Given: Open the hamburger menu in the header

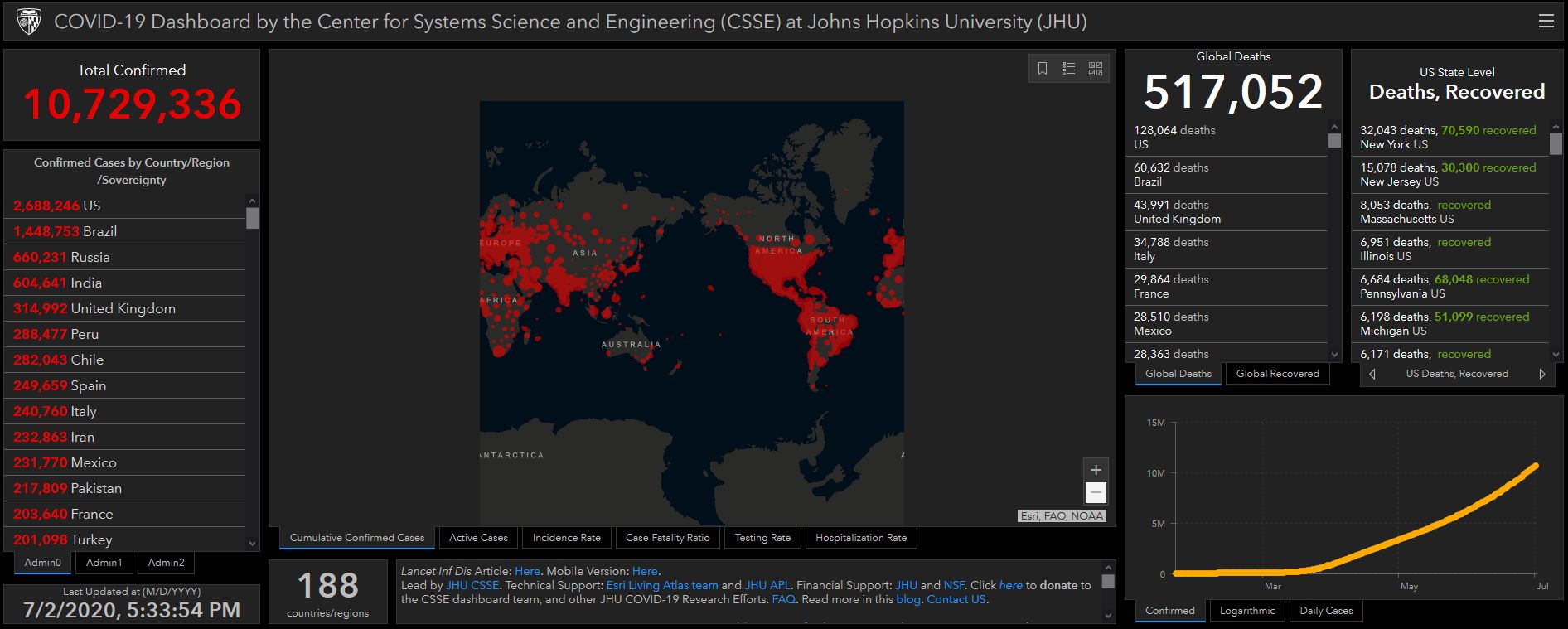Looking at the screenshot, I should (x=1546, y=22).
